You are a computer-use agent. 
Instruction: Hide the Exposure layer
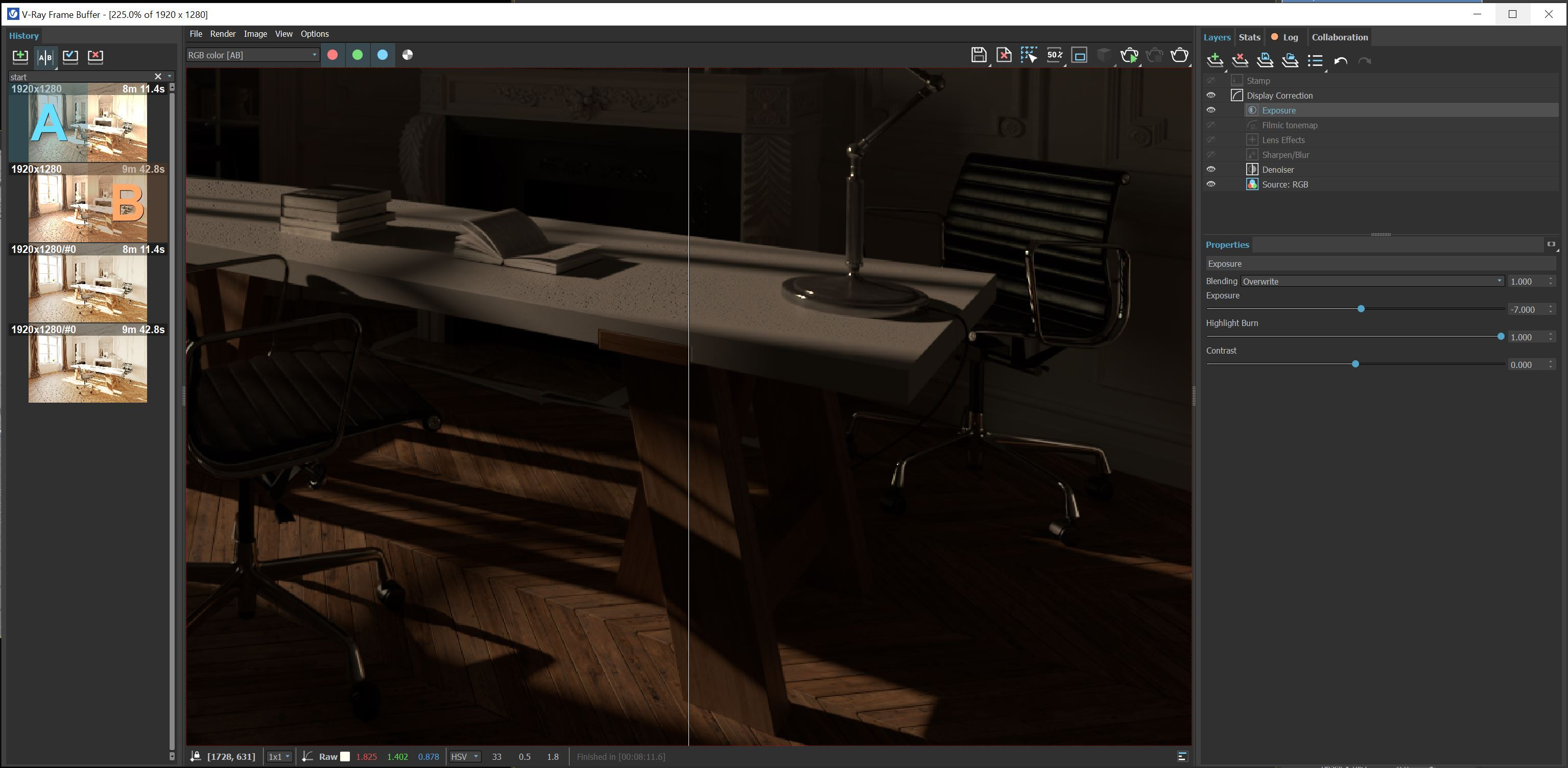[1210, 110]
